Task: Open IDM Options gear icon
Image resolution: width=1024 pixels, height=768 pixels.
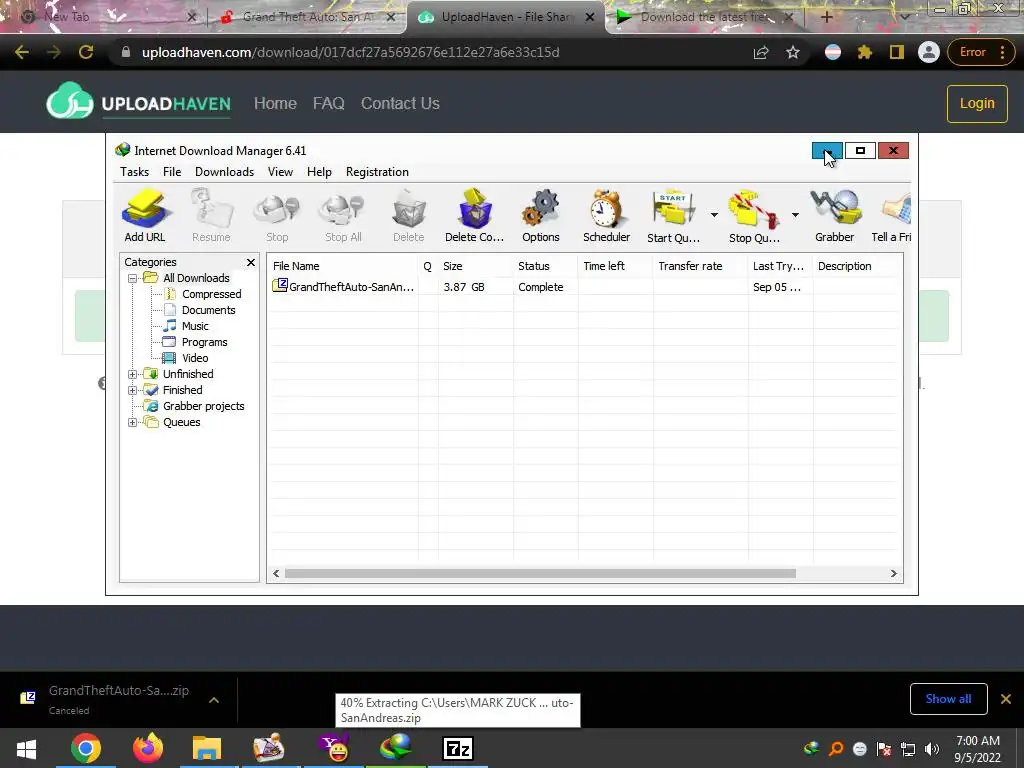Action: click(x=541, y=216)
